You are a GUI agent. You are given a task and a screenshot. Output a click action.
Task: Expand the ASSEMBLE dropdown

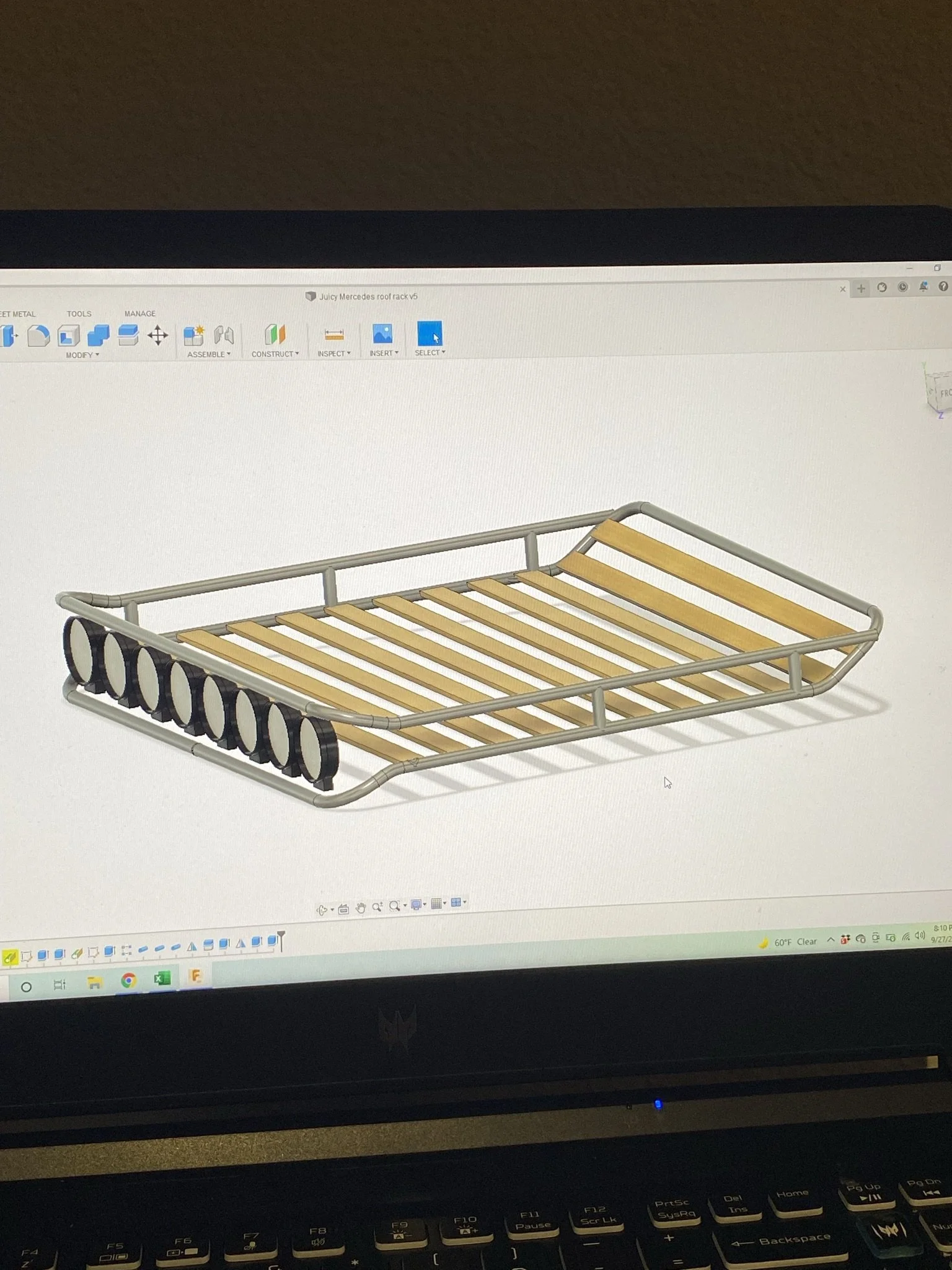pyautogui.click(x=209, y=354)
